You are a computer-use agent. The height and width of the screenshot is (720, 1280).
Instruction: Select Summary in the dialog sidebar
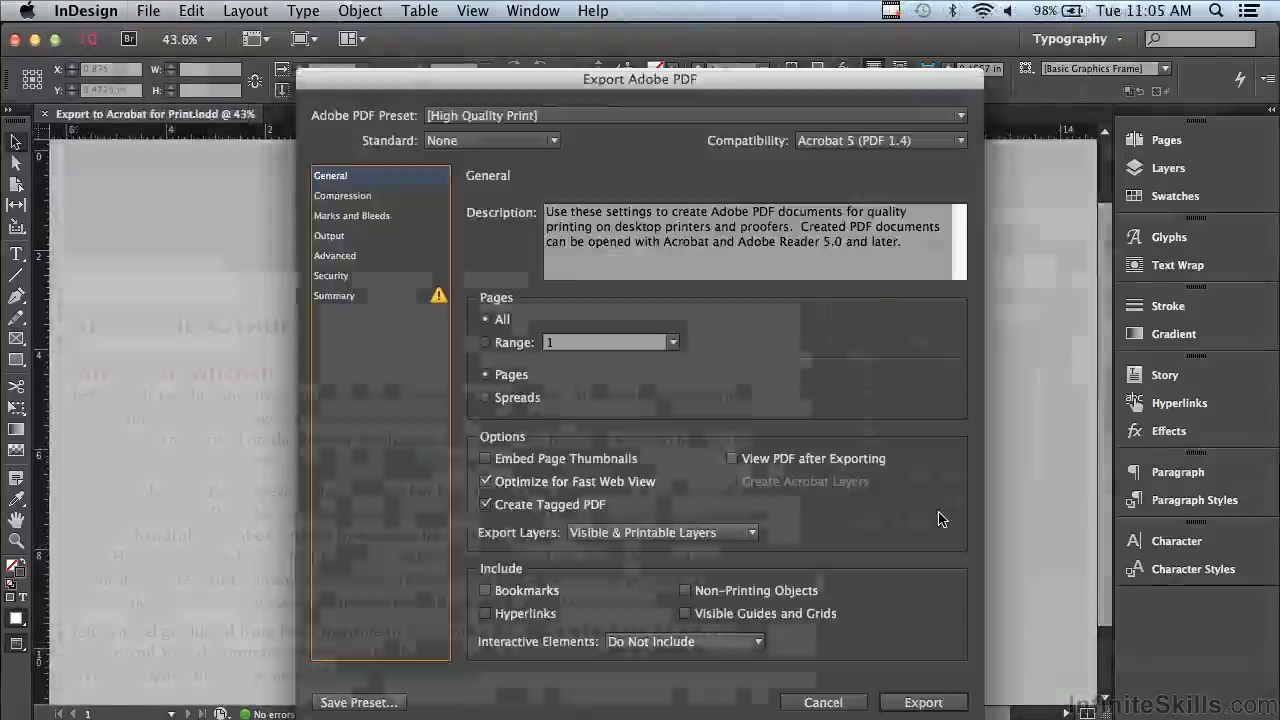click(x=334, y=295)
